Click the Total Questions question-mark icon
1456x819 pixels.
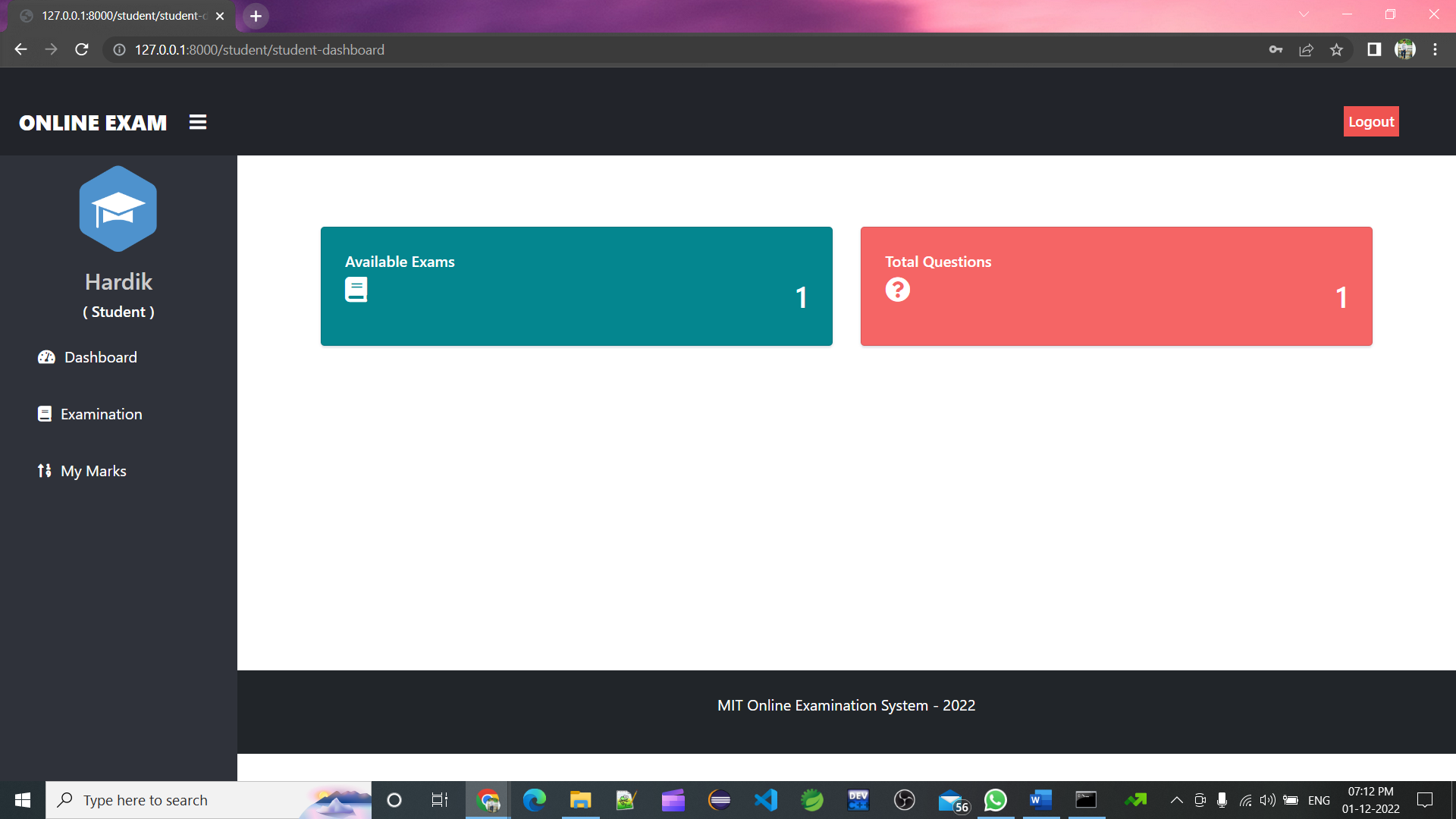[x=897, y=290]
